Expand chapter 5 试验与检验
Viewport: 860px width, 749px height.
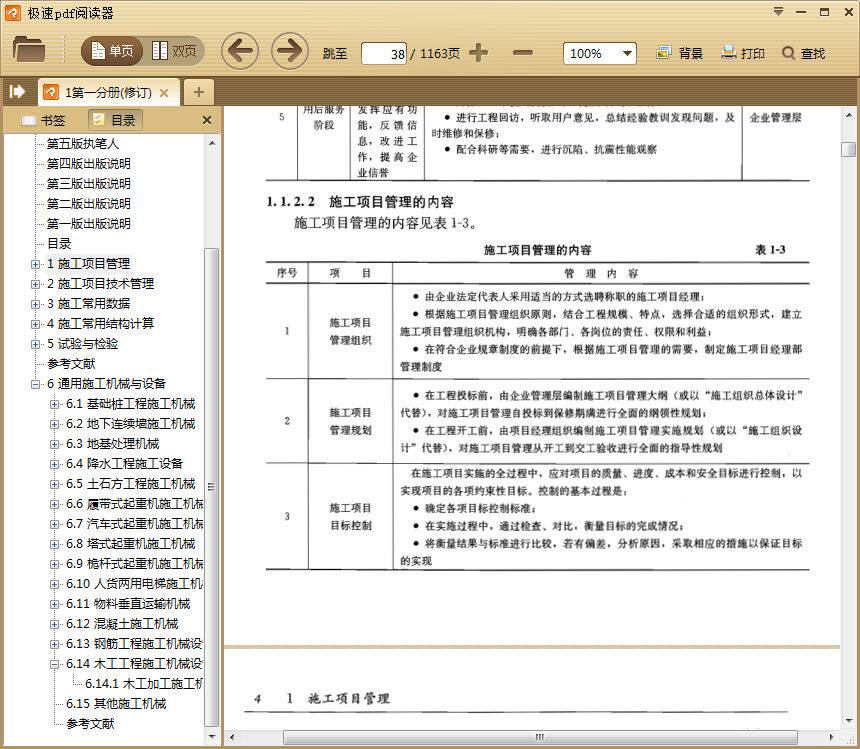tap(36, 344)
